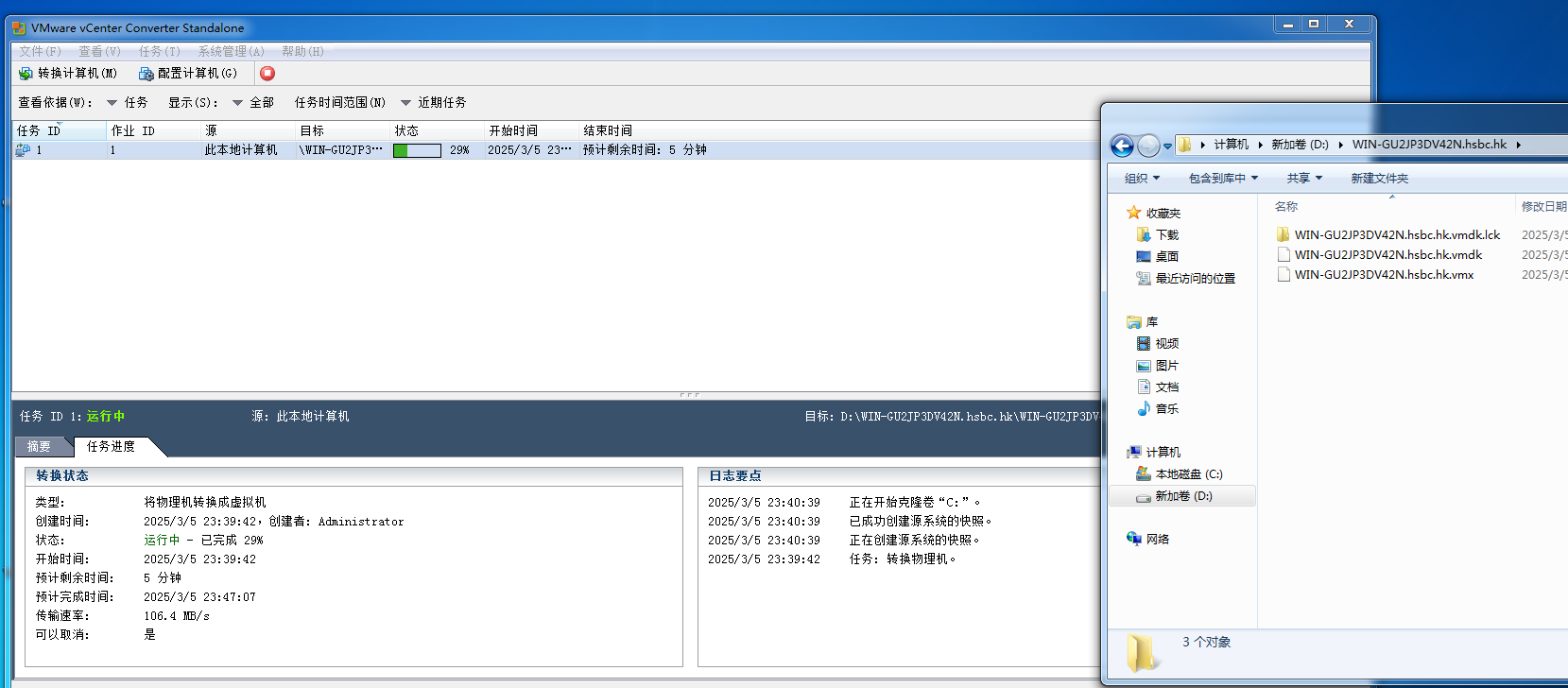1568x688 pixels.
Task: Click transfer rate value 106.4 MB/s
Action: [x=177, y=615]
